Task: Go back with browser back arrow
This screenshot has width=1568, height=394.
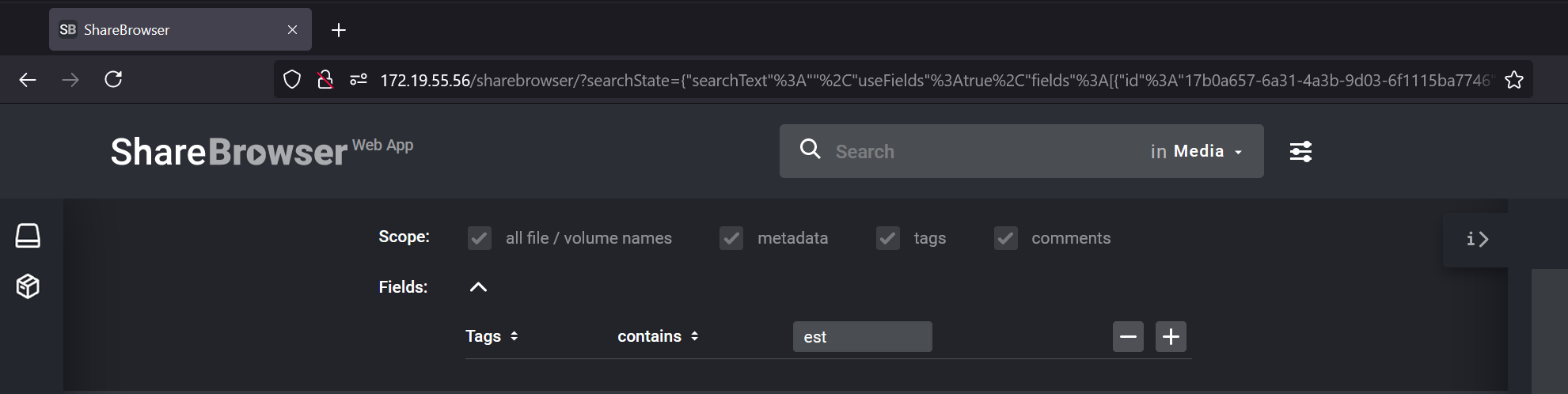Action: coord(28,79)
